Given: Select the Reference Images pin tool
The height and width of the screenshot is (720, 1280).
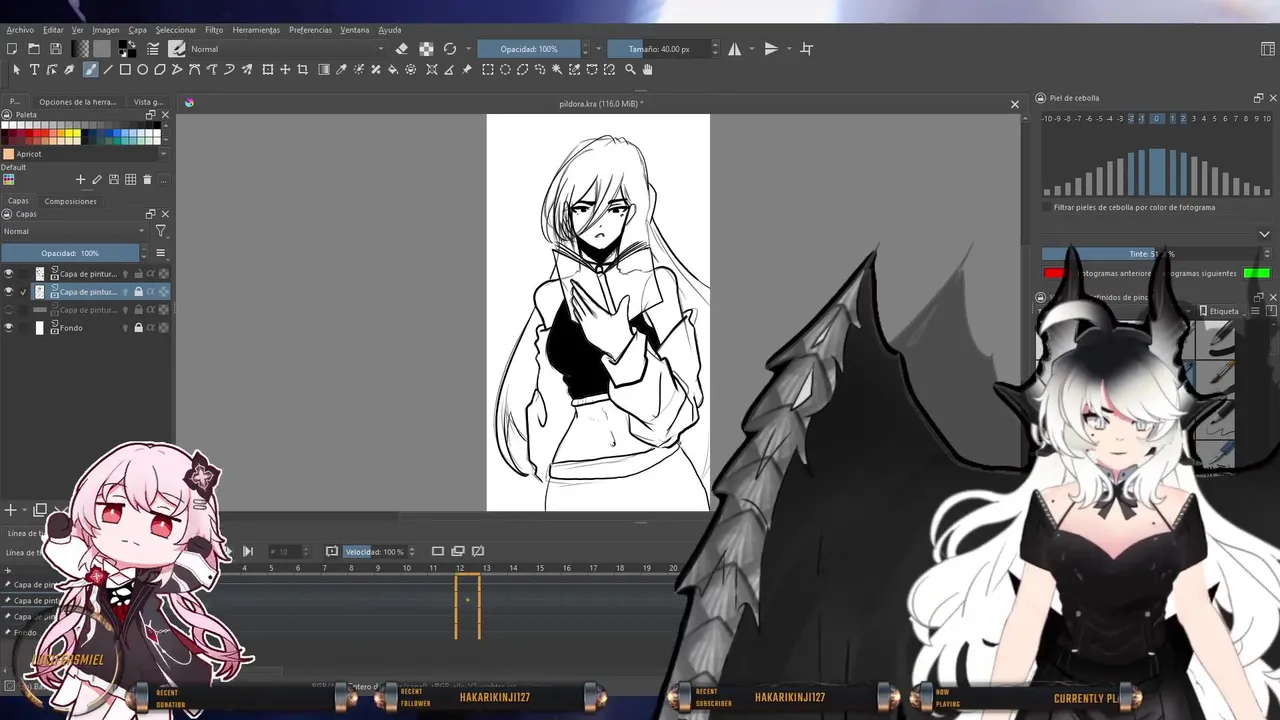Looking at the screenshot, I should (467, 69).
